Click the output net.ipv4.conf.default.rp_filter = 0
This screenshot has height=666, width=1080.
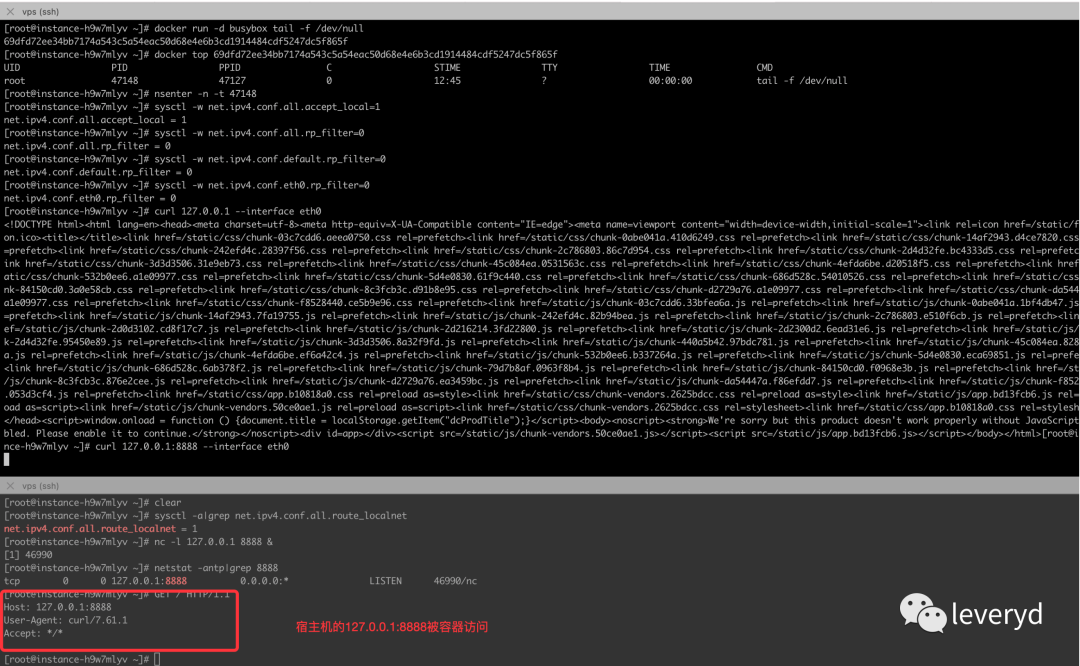(98, 172)
